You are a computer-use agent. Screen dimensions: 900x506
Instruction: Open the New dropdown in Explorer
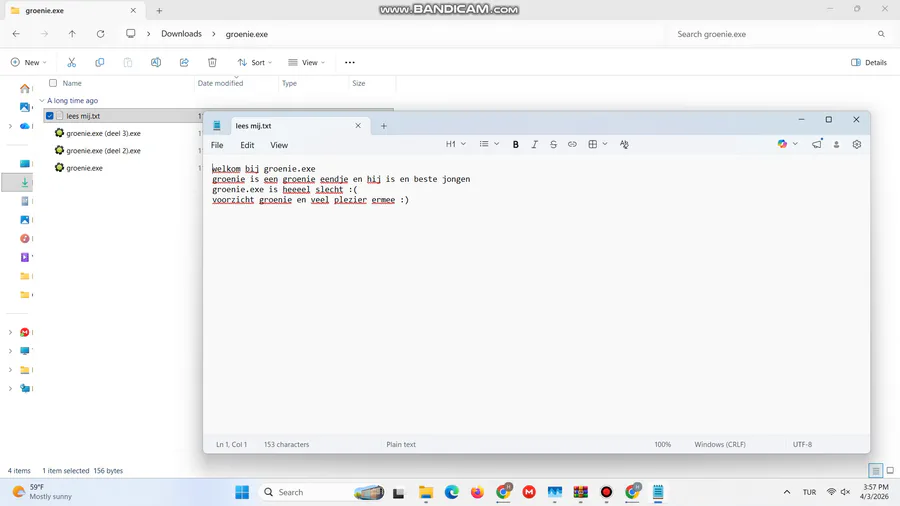point(28,63)
